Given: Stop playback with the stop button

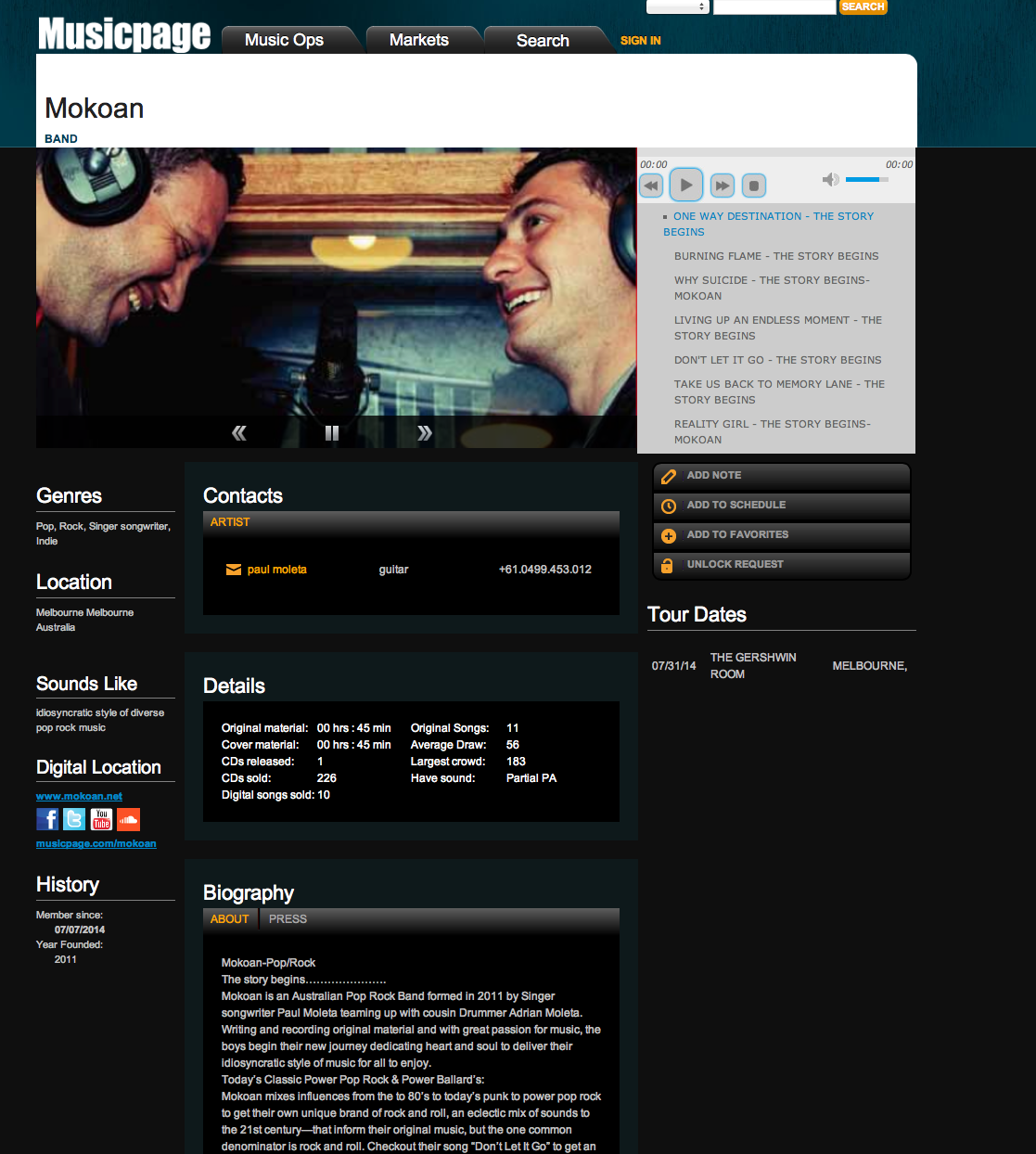Looking at the screenshot, I should pos(754,186).
